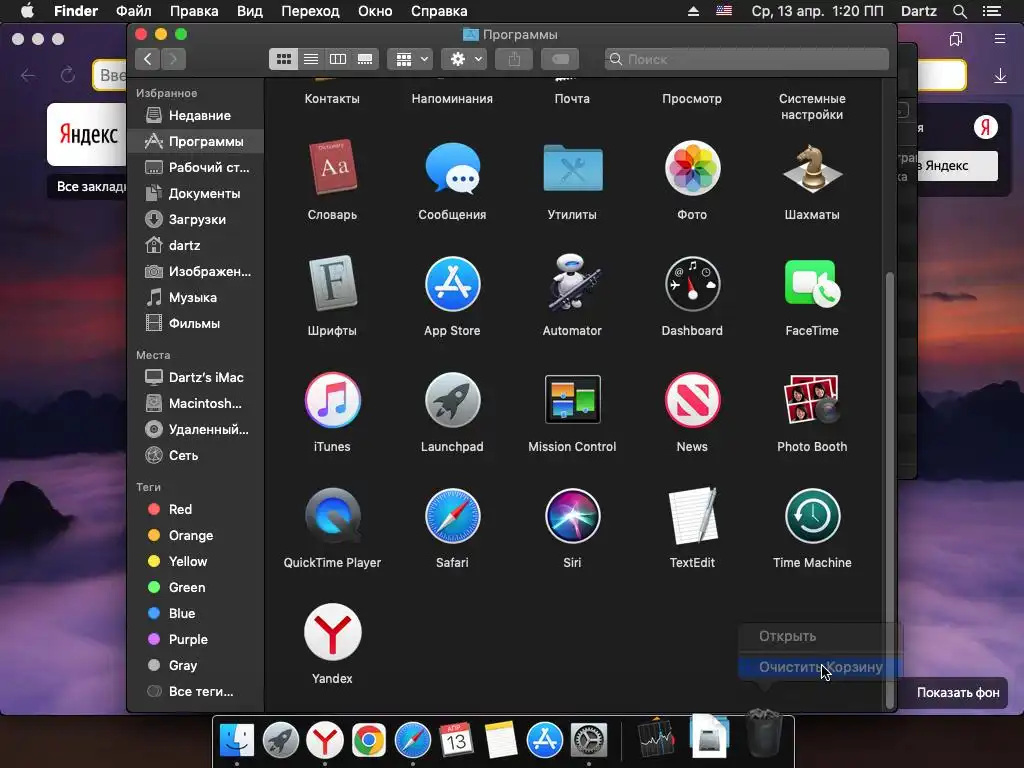Screen dimensions: 1024x768
Task: Select the QuickTime Player icon
Action: [x=332, y=516]
